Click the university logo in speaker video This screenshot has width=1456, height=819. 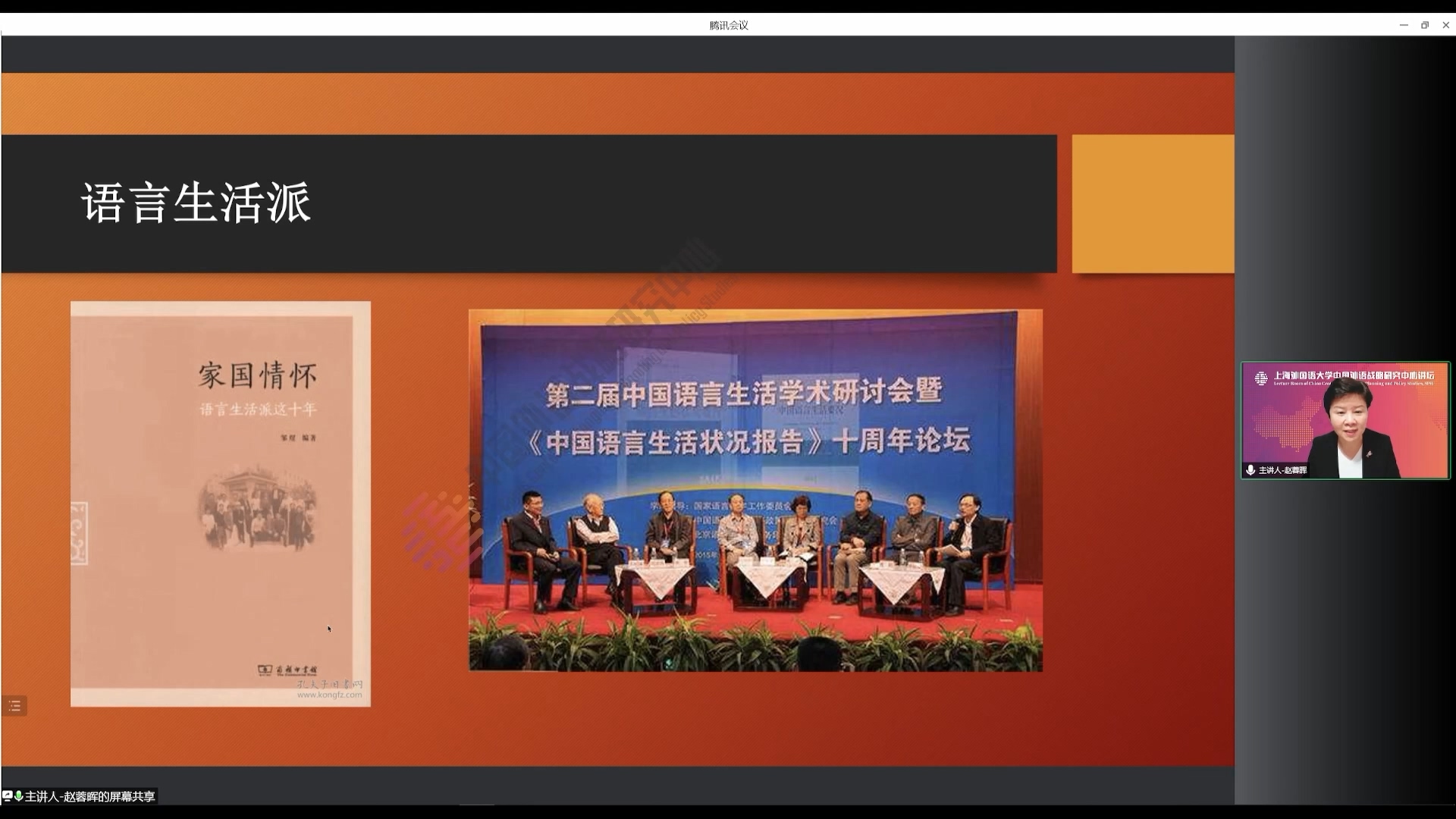1261,378
